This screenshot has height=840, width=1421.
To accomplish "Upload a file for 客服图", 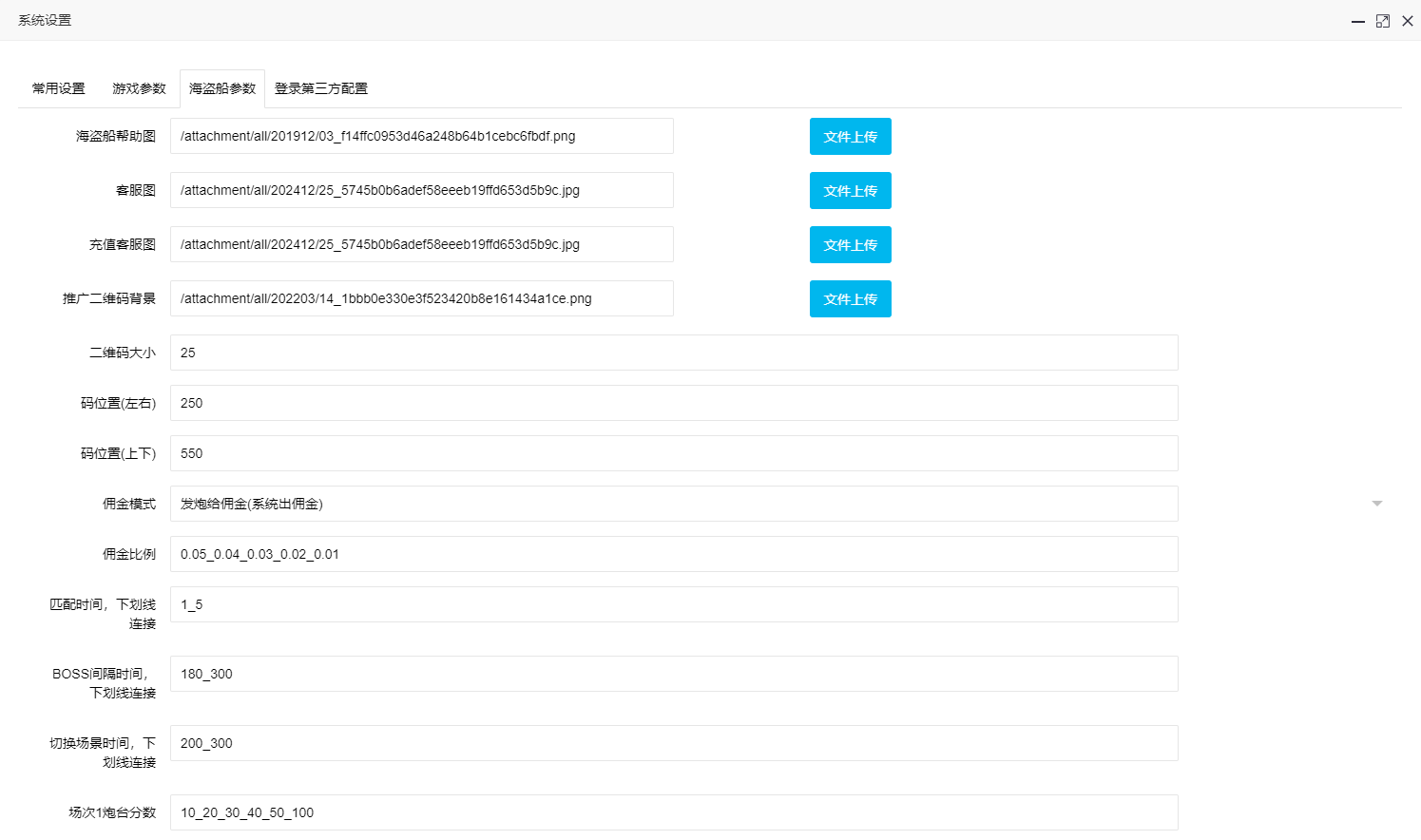I will [850, 191].
